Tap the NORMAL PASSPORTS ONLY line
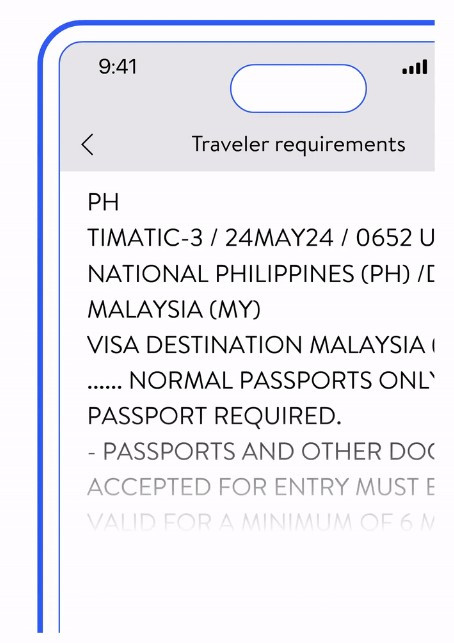454x643 pixels. click(261, 381)
